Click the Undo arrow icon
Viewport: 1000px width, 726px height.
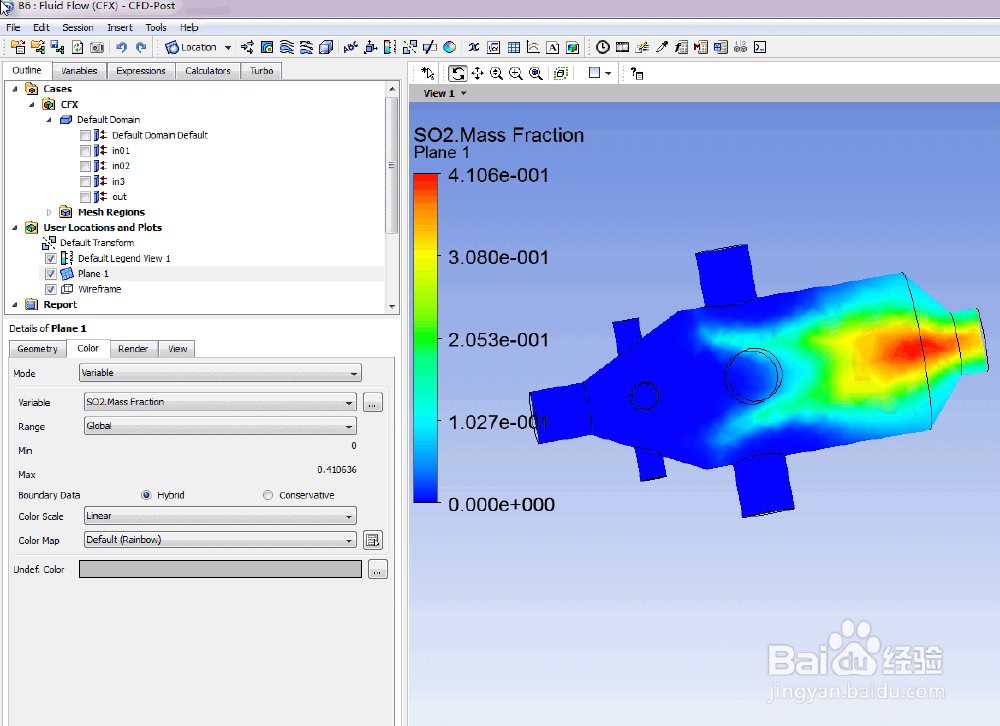tap(121, 47)
